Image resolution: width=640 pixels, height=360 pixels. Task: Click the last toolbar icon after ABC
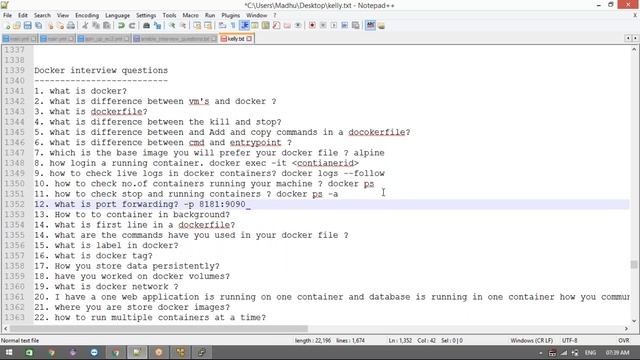[x=381, y=26]
